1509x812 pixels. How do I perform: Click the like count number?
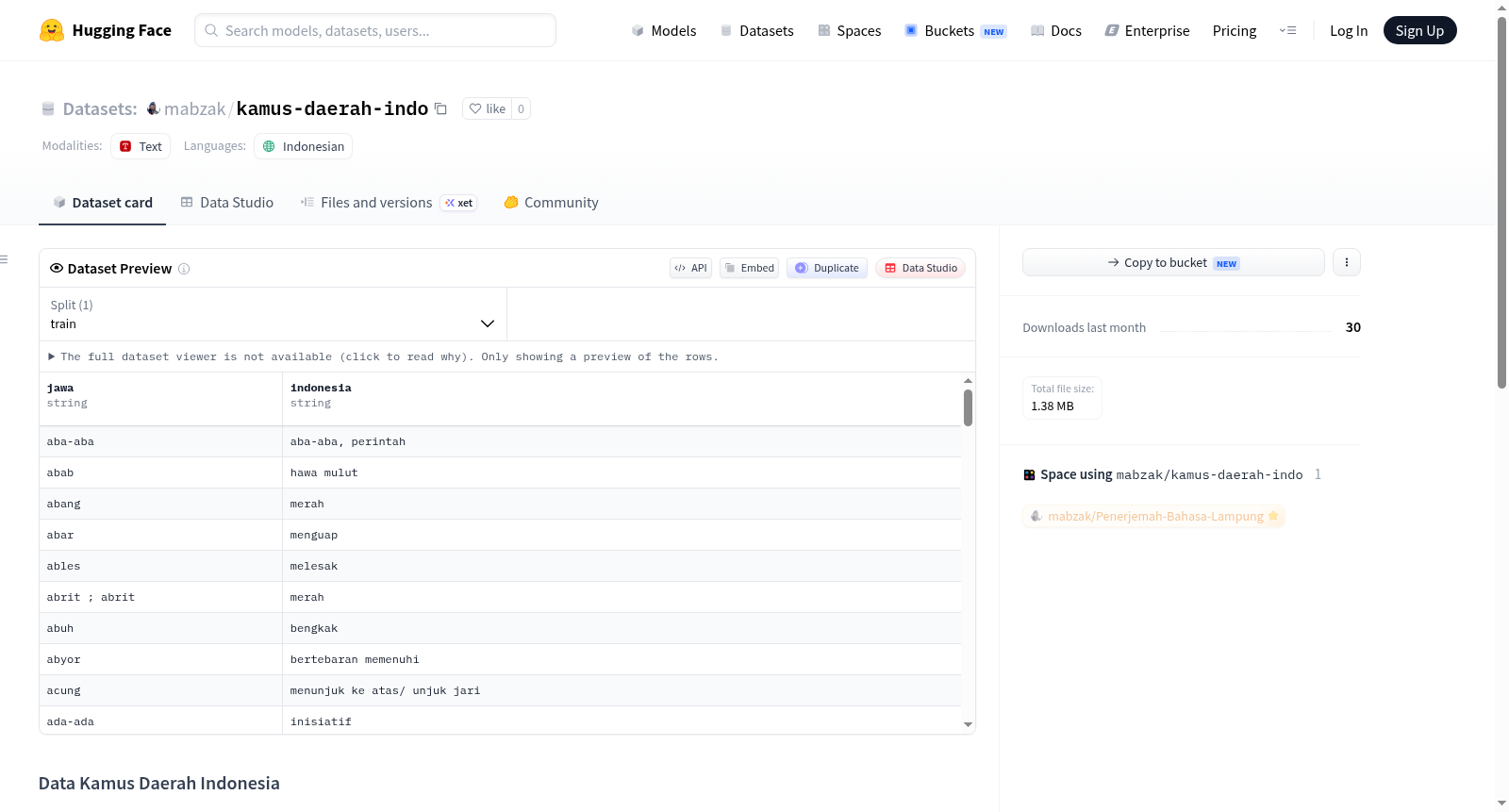(521, 108)
